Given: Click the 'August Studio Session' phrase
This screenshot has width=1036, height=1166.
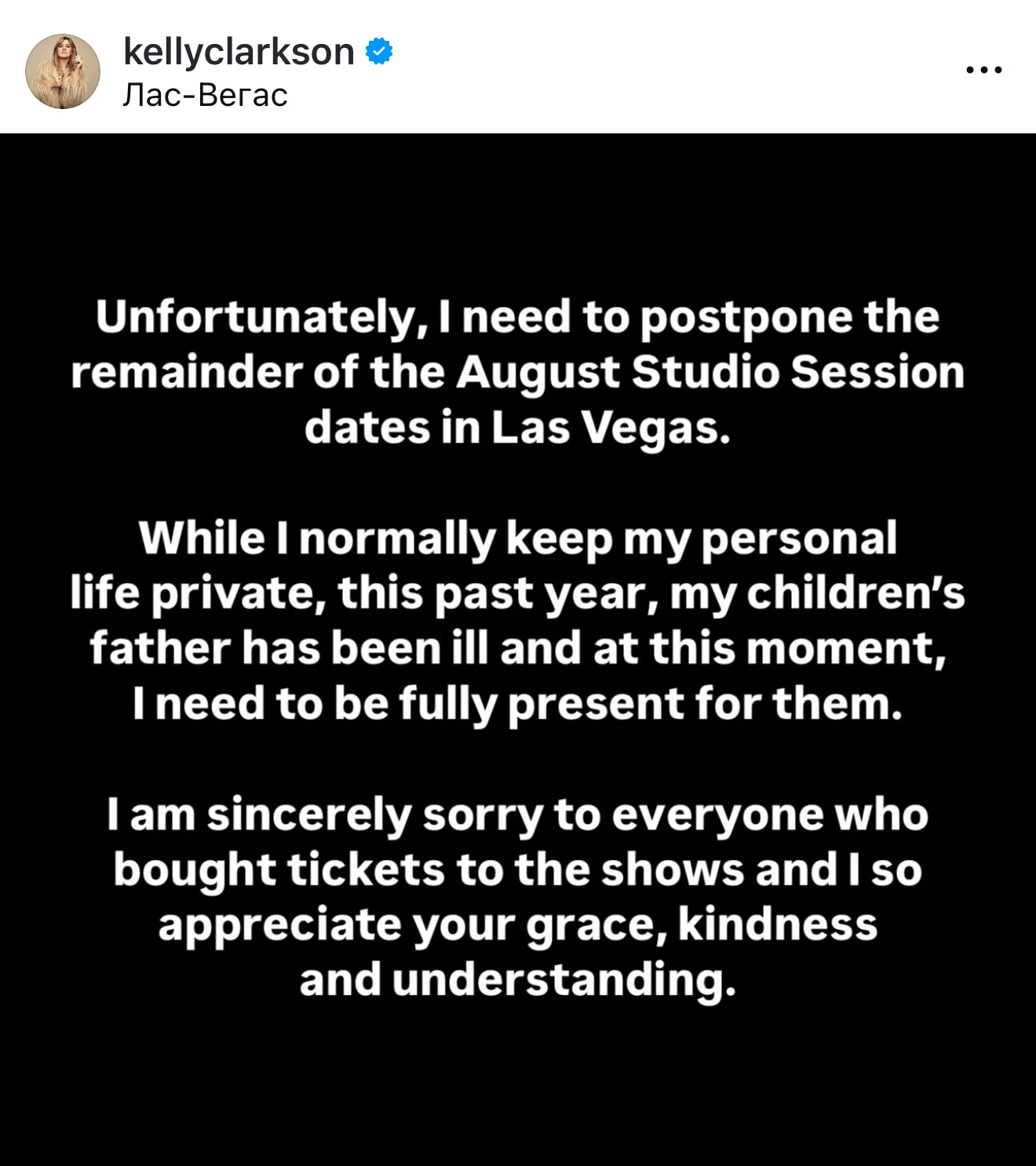Looking at the screenshot, I should 710,373.
